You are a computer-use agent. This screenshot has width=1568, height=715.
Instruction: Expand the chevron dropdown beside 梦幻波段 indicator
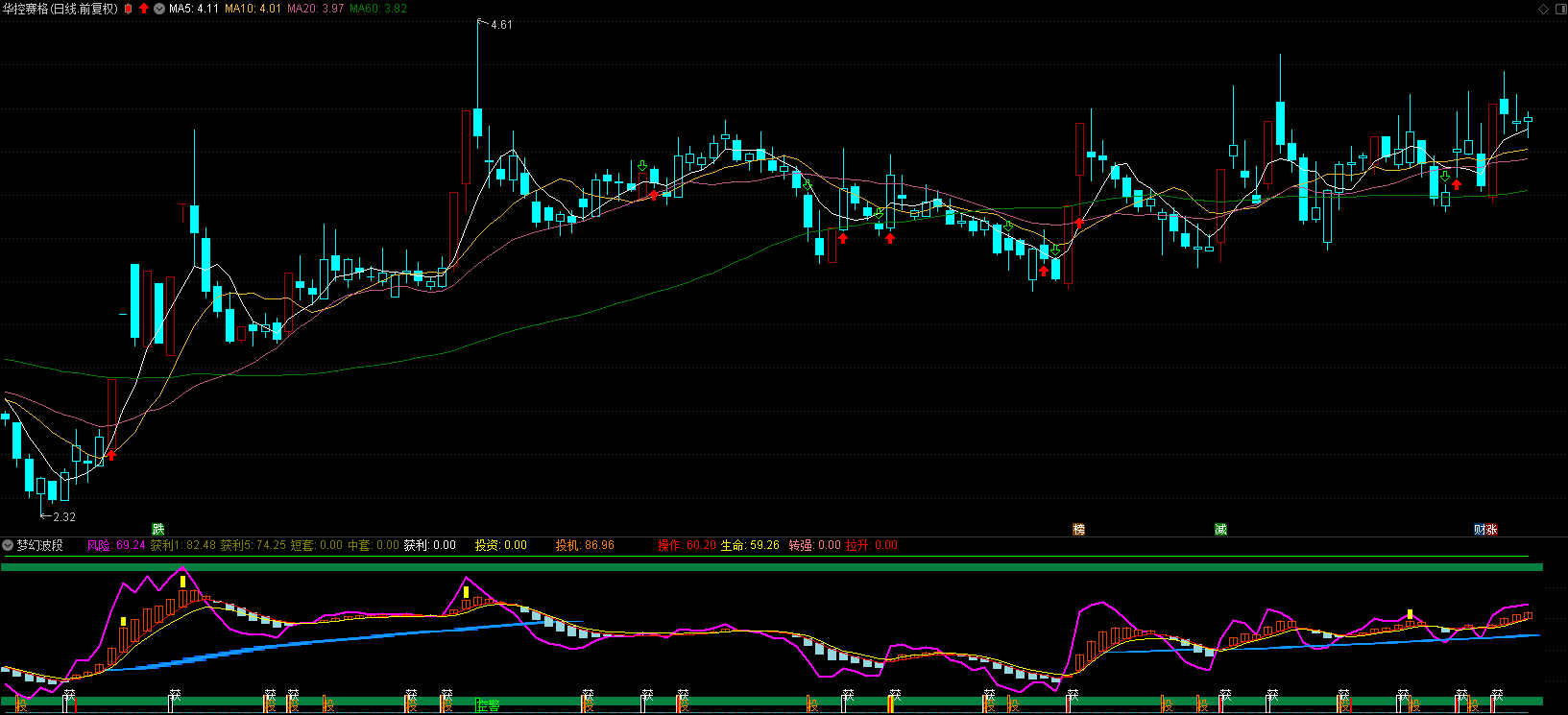pyautogui.click(x=8, y=545)
